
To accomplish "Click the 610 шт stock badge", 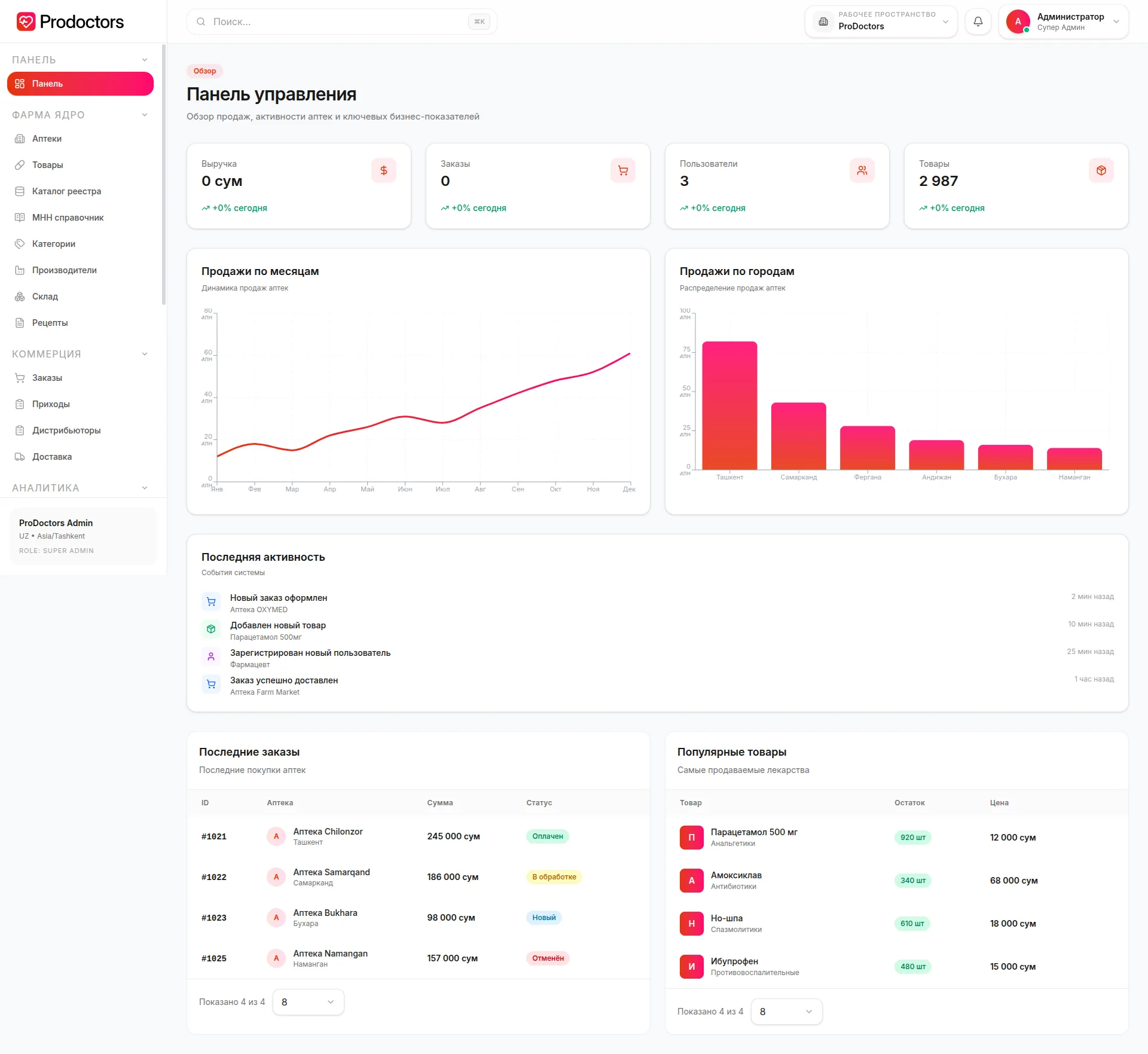I will 912,924.
